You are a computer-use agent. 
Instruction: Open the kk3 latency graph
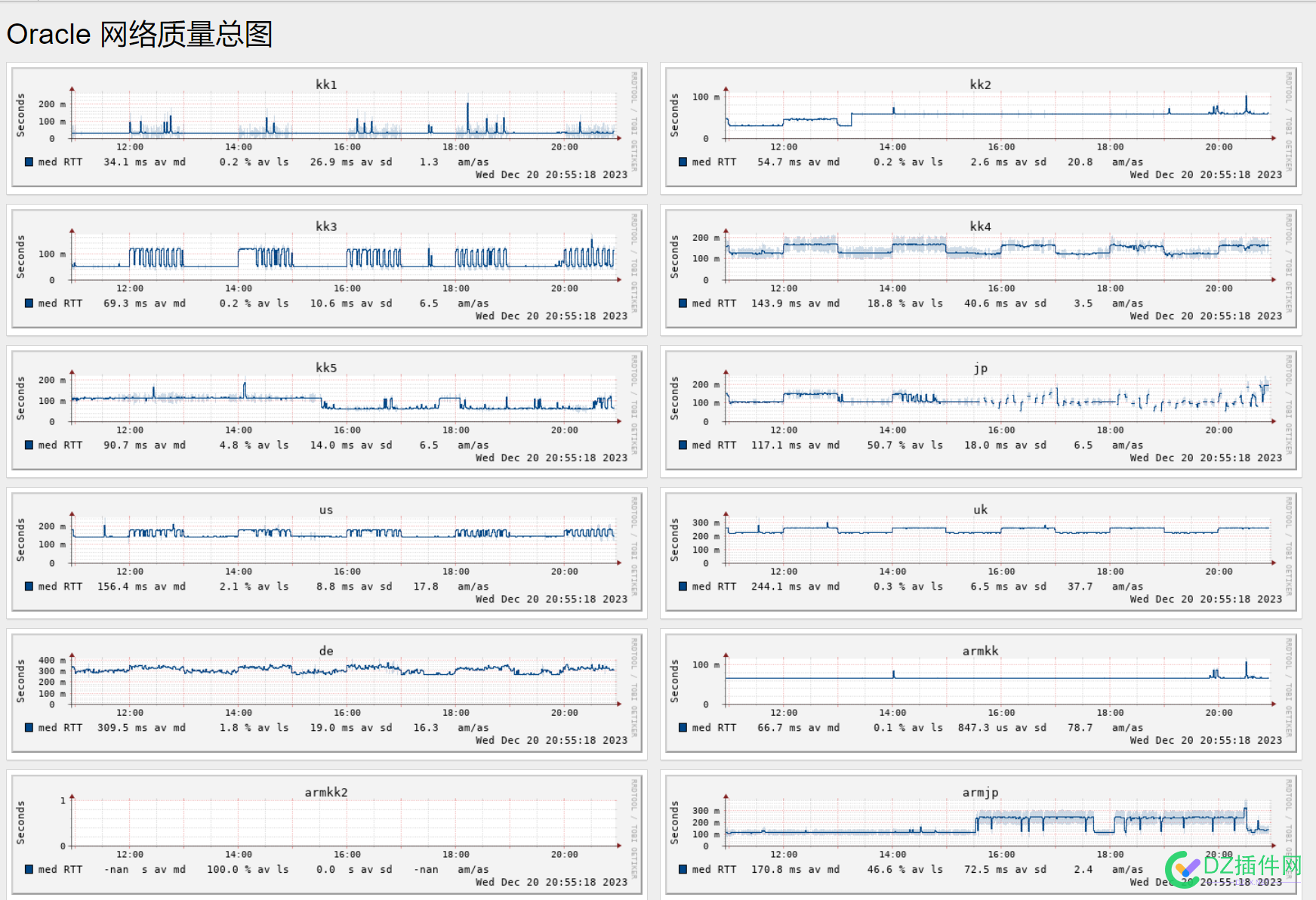pos(327,270)
